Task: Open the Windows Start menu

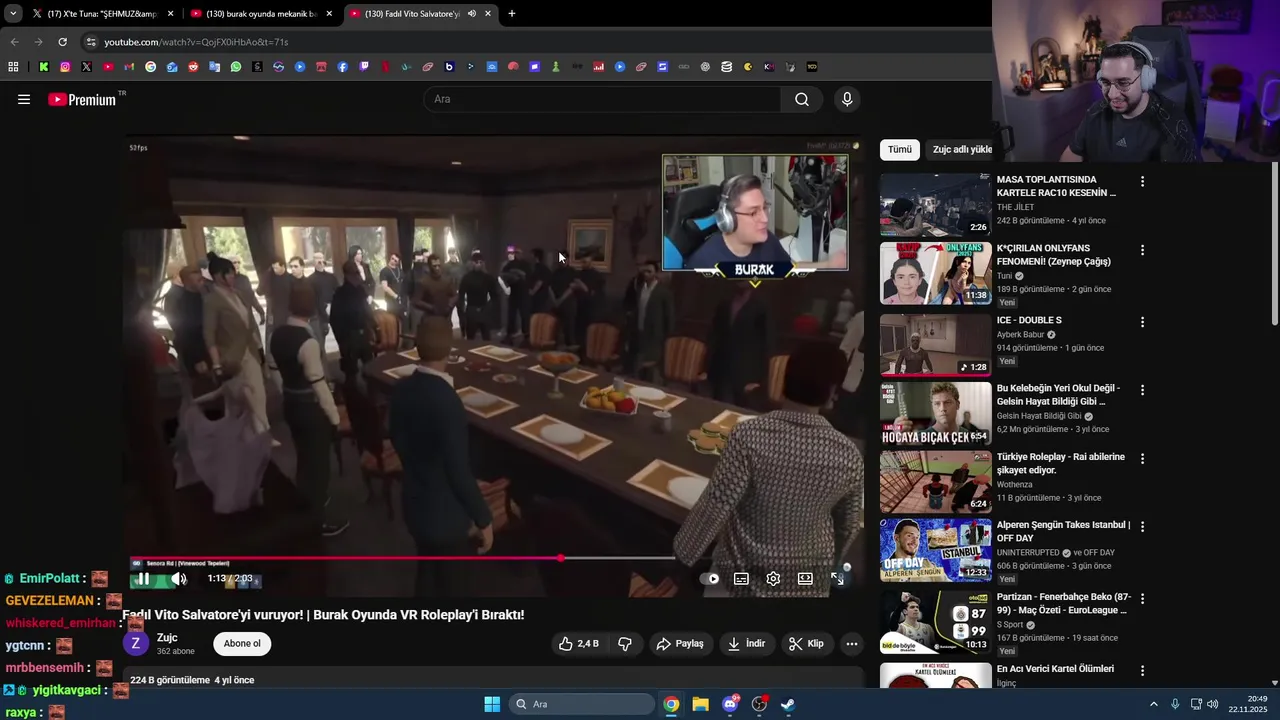Action: pos(492,704)
